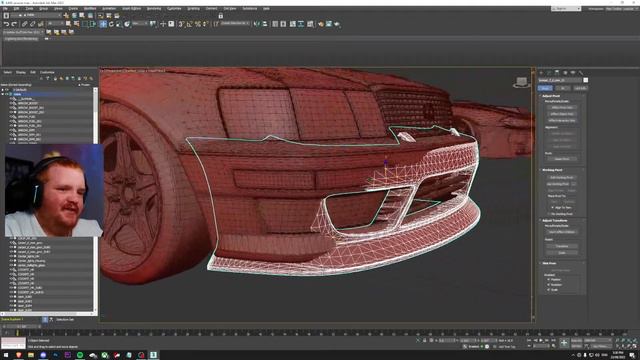Click Affect Pivot Only button
The image size is (640, 360).
click(562, 107)
